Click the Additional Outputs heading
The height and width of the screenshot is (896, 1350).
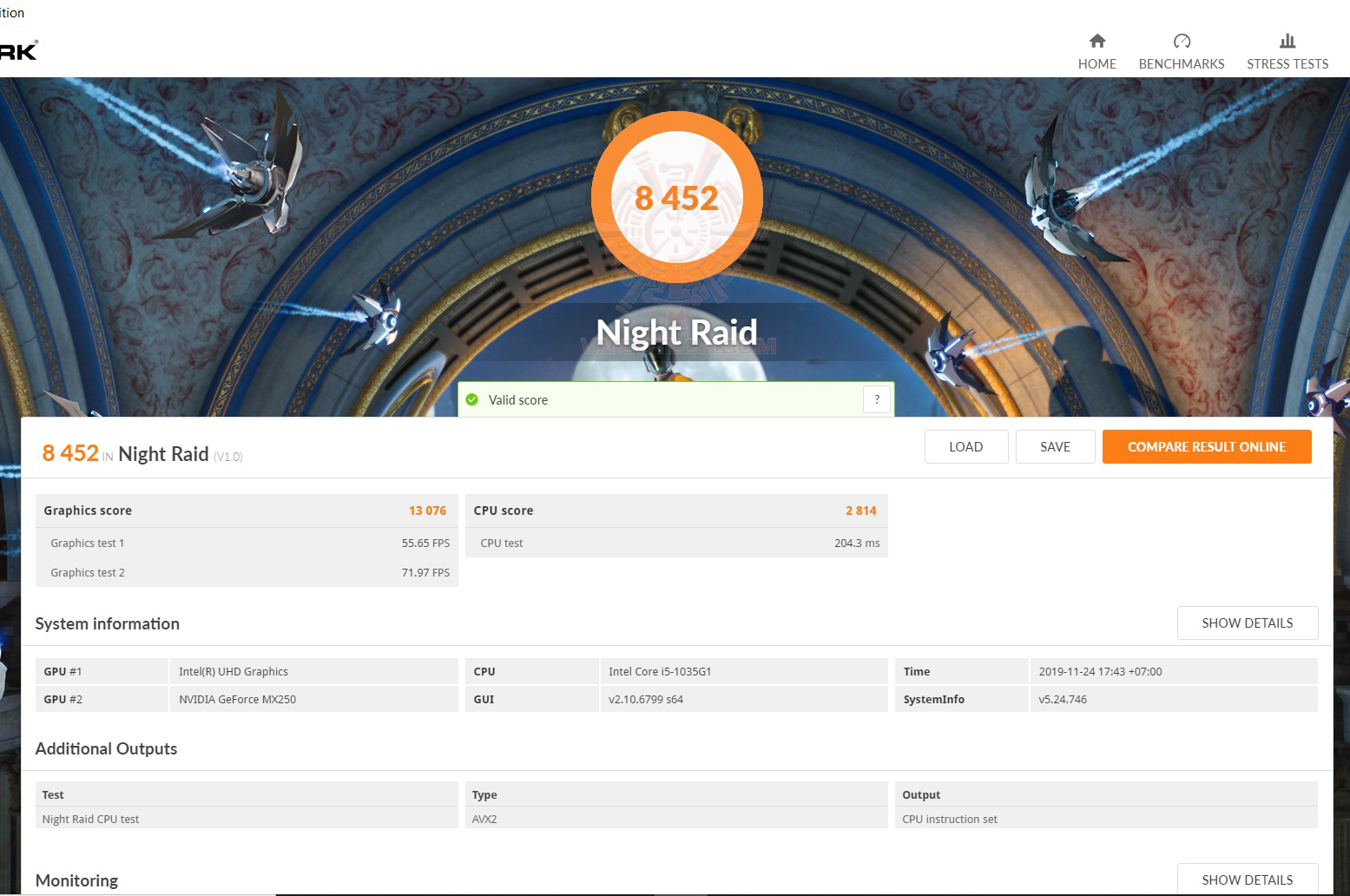tap(106, 748)
